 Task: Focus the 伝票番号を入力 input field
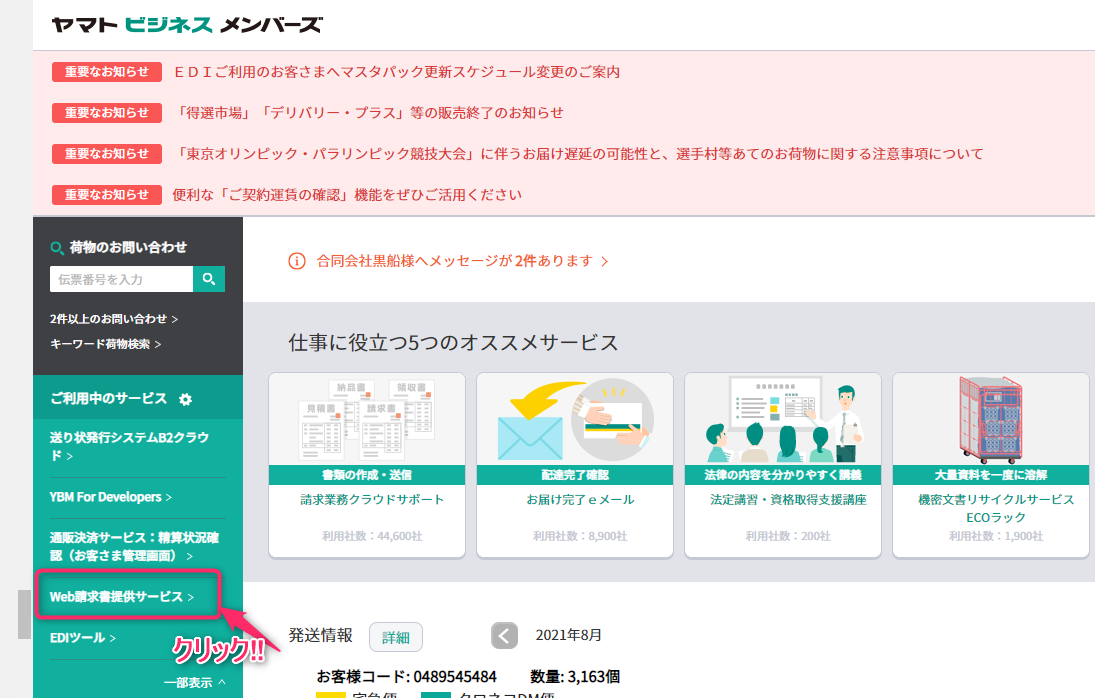(122, 279)
